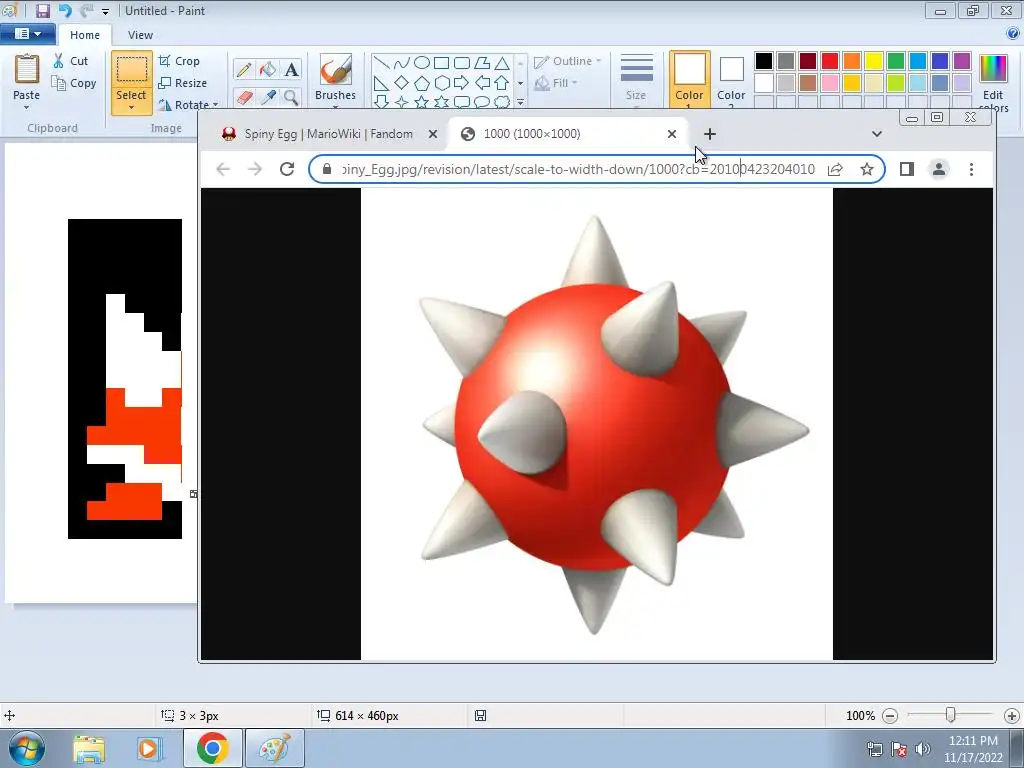Choose the Triangle shape

pyautogui.click(x=502, y=63)
